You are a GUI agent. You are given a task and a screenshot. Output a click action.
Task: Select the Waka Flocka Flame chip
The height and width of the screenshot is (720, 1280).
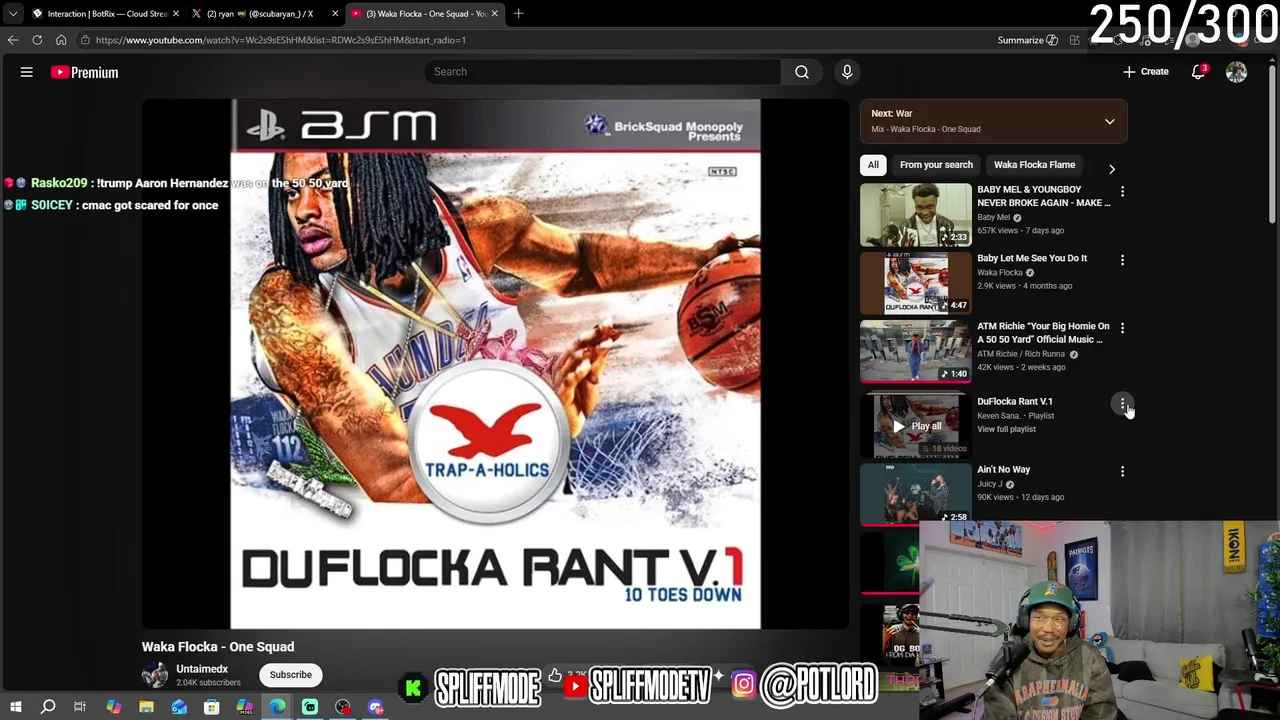click(1034, 165)
